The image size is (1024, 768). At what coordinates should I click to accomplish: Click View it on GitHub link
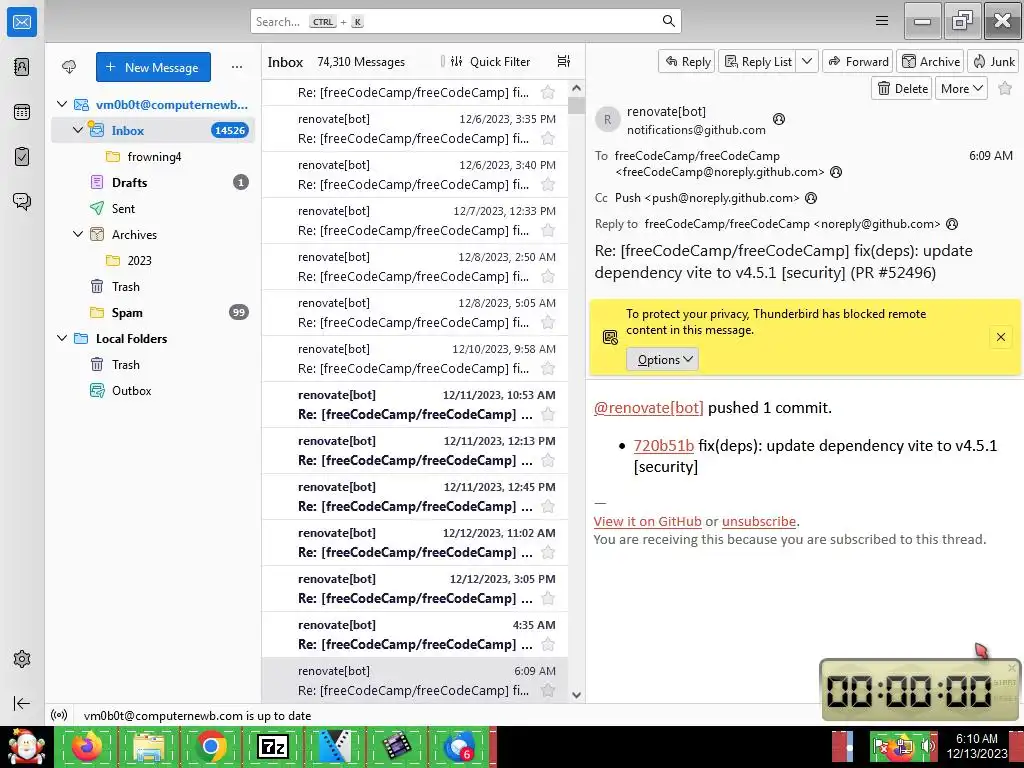(x=647, y=521)
